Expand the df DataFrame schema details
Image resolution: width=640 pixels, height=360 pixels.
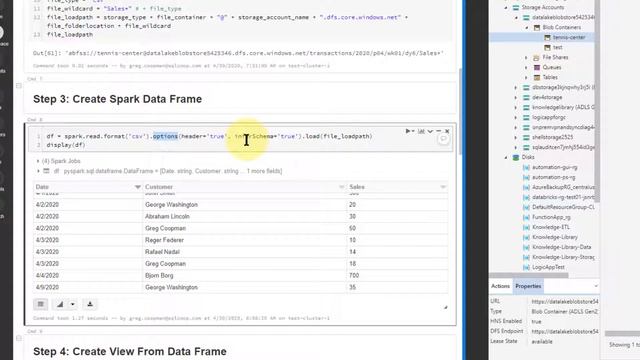(x=38, y=171)
